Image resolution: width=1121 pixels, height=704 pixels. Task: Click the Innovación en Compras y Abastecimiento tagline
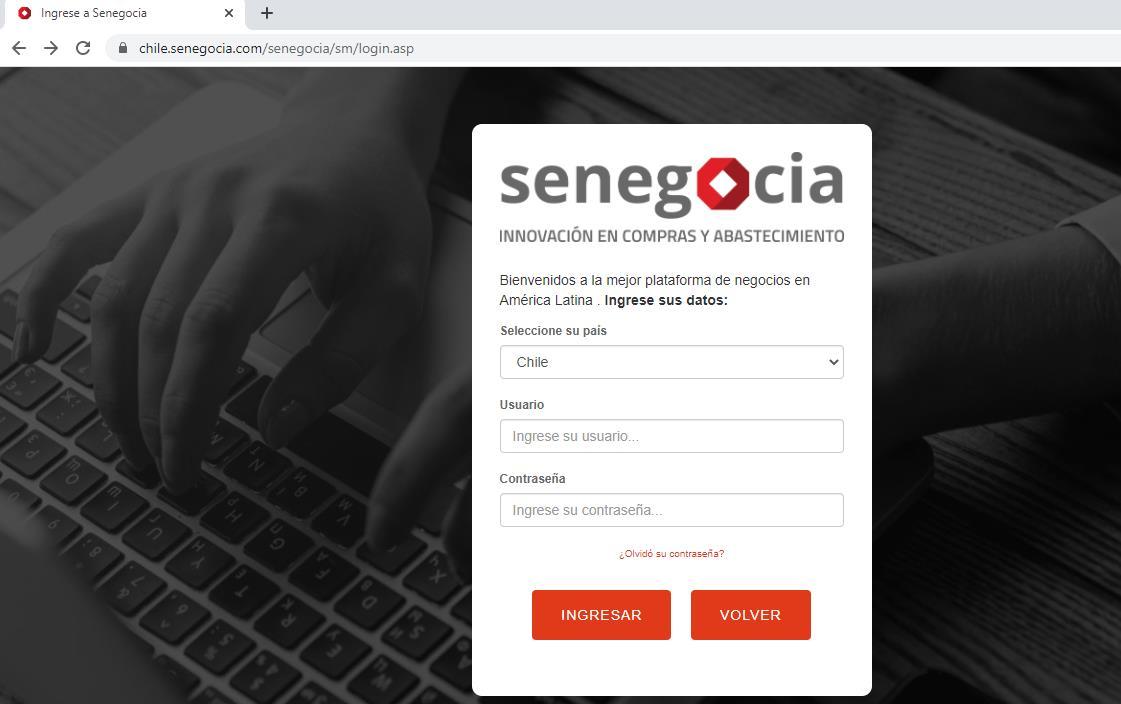(671, 236)
